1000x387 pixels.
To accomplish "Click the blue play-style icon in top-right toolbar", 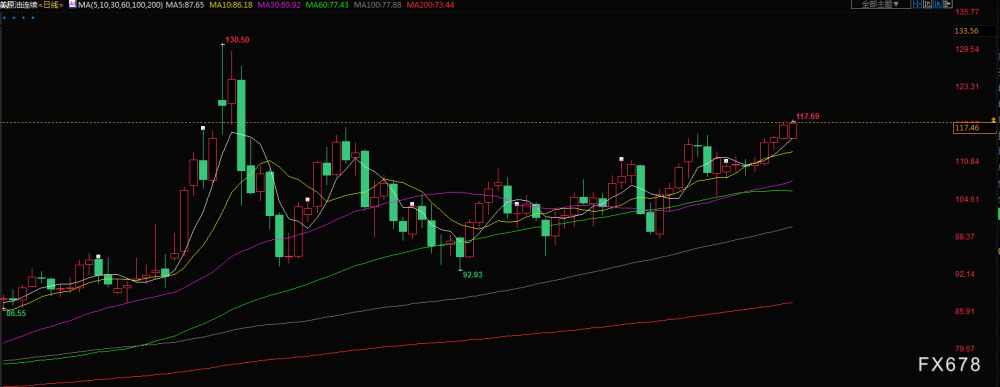I will click(x=938, y=4).
